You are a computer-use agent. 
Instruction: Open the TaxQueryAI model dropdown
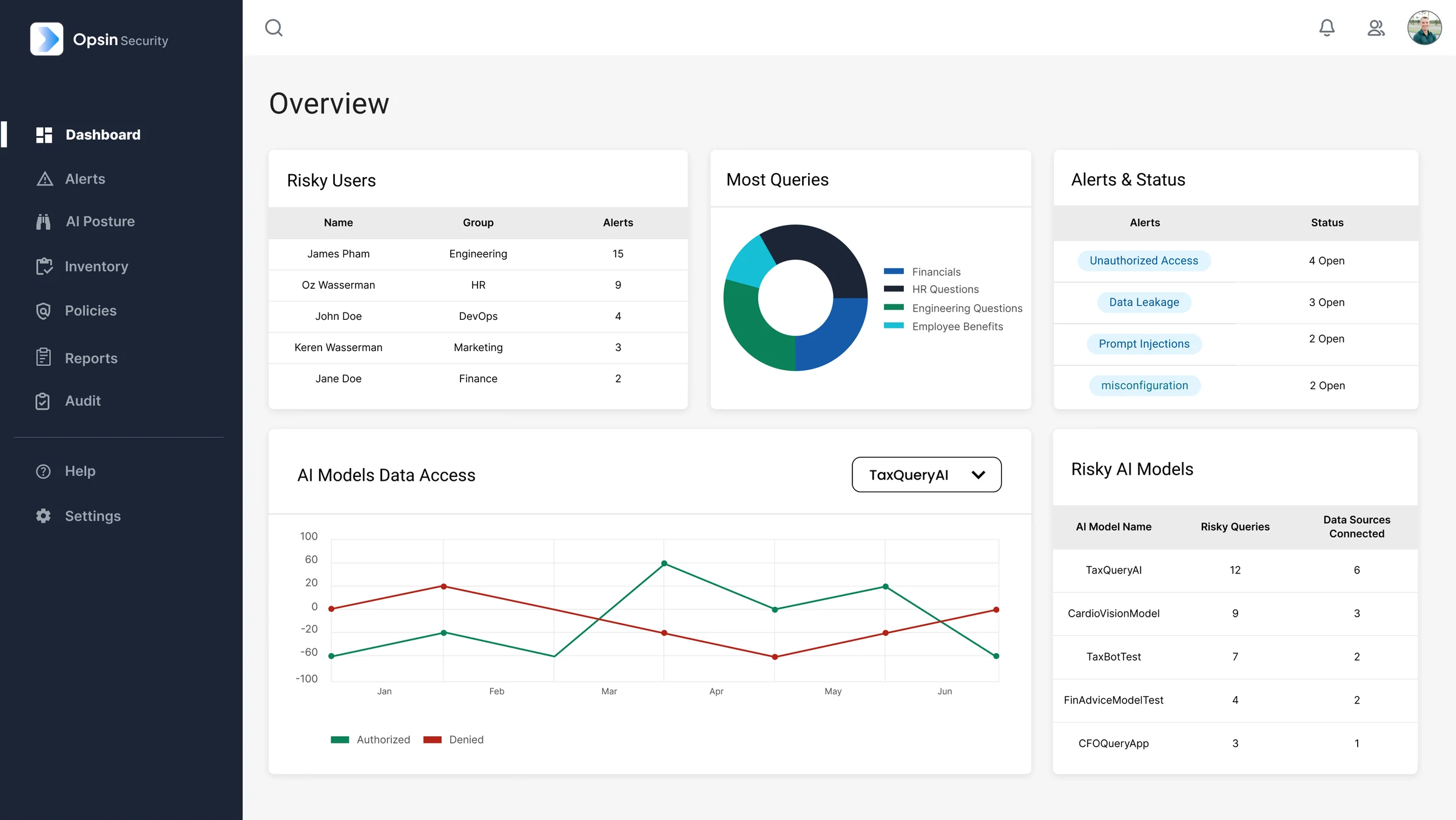(x=926, y=475)
